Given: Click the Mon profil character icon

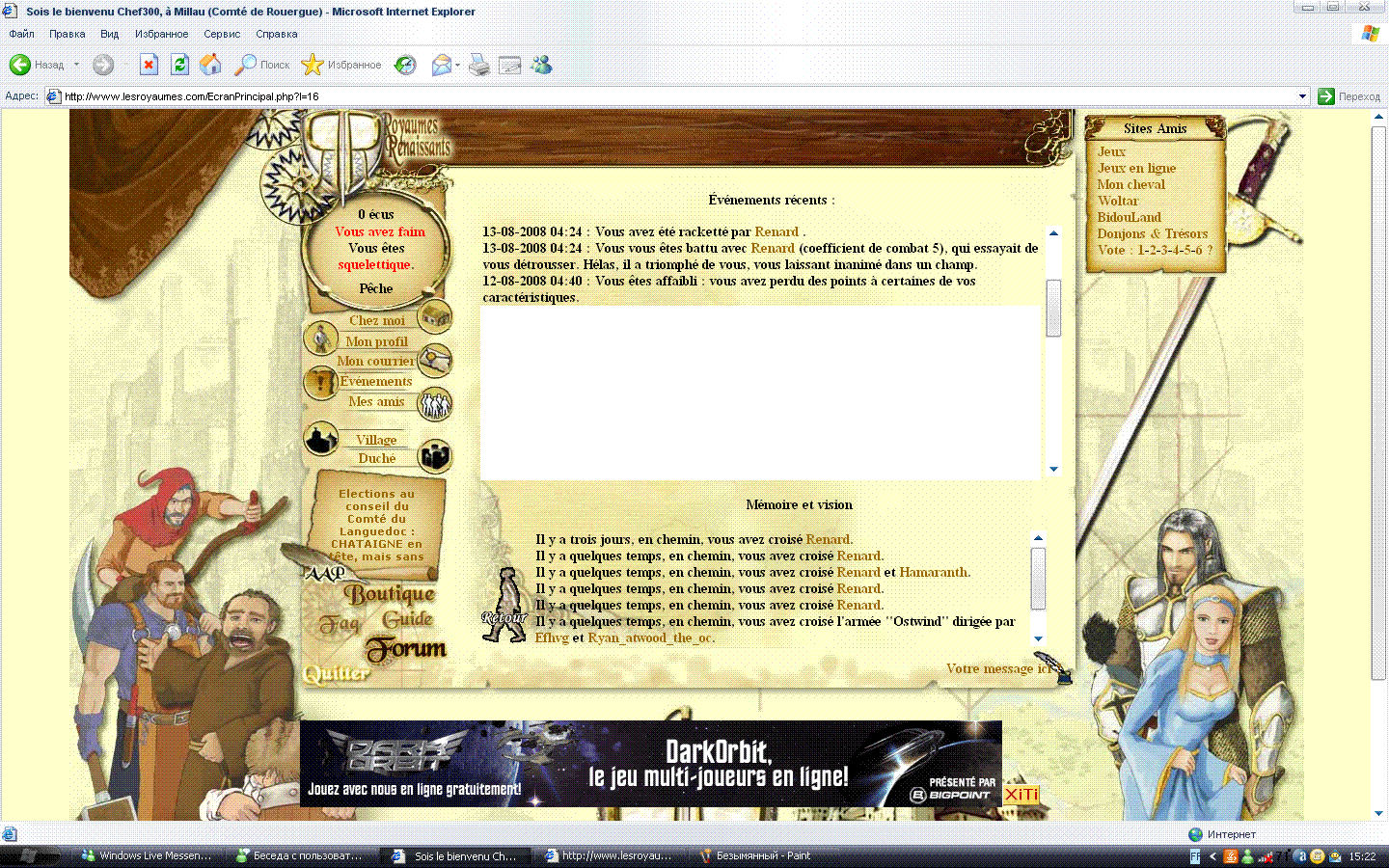Looking at the screenshot, I should (x=319, y=339).
